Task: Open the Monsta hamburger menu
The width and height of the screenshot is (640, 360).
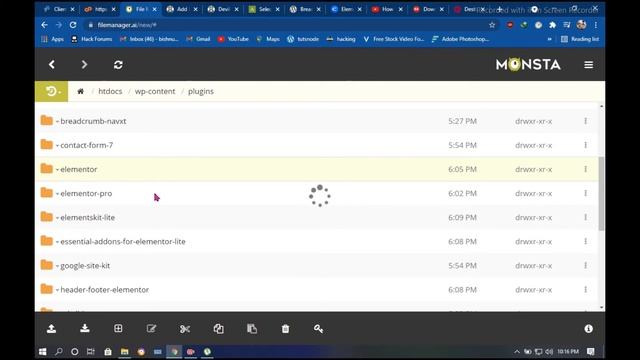Action: point(588,64)
